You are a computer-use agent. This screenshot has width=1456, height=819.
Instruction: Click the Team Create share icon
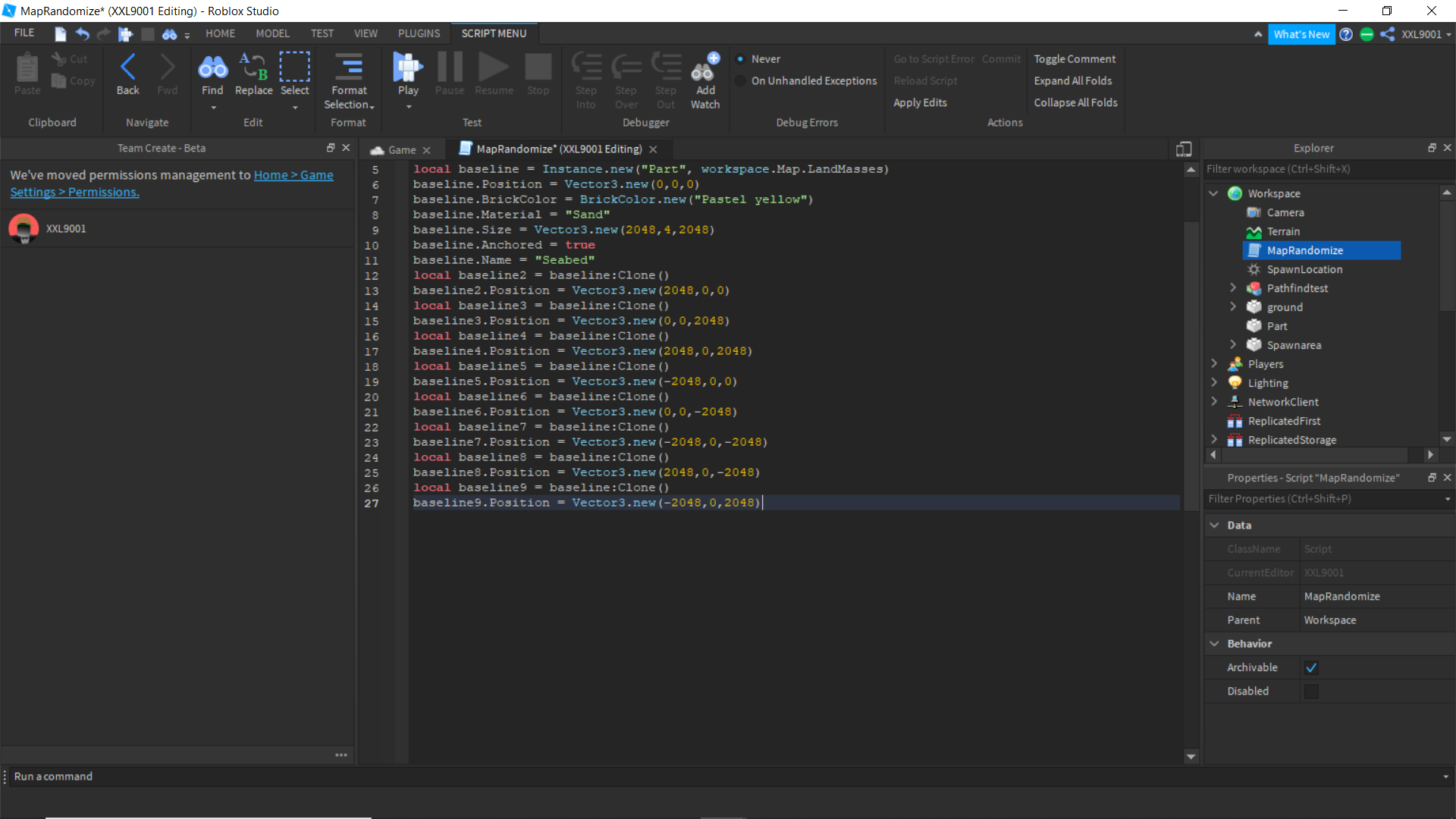(1387, 34)
